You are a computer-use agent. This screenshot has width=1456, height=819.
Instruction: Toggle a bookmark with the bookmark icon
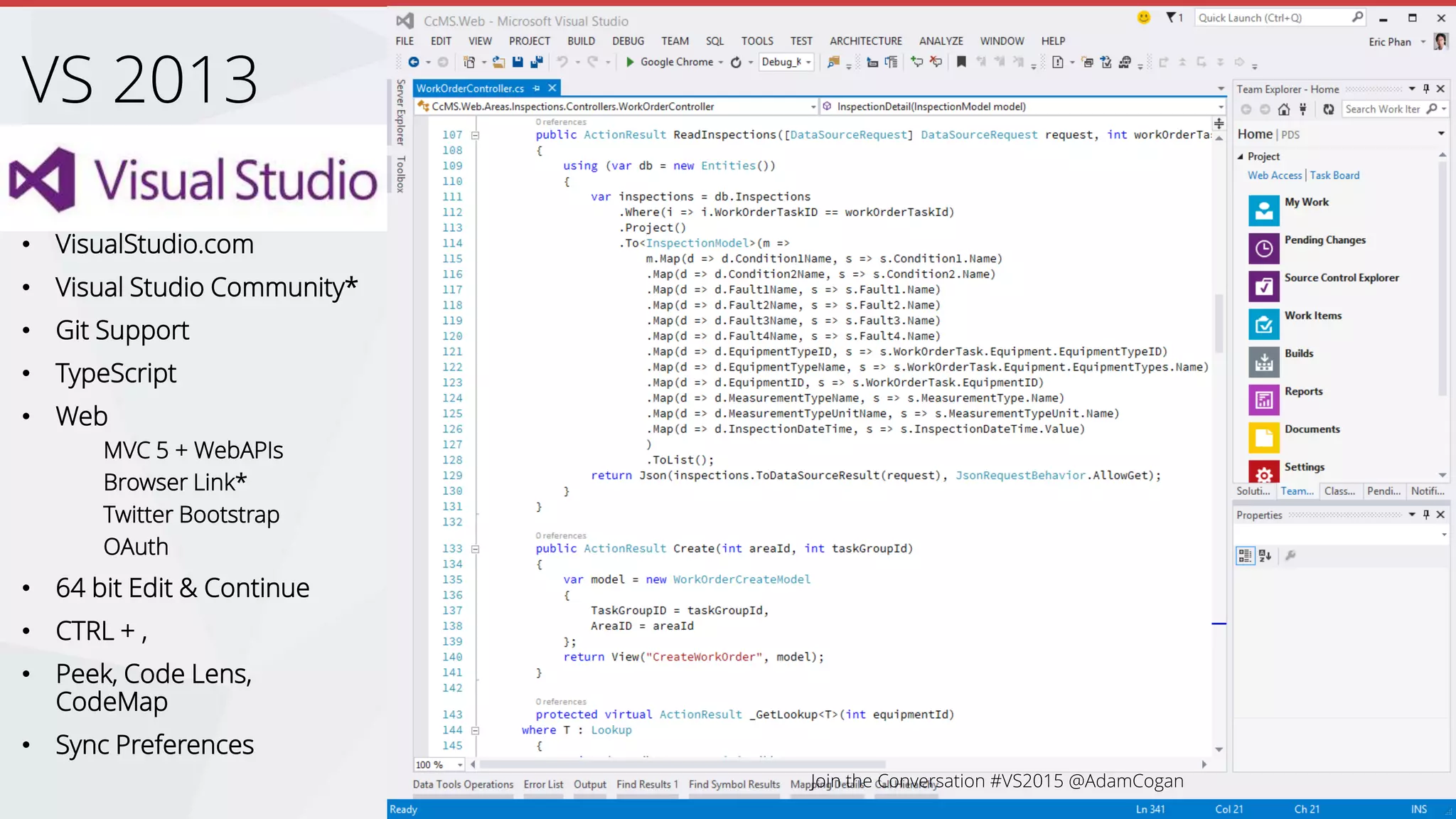click(x=961, y=62)
